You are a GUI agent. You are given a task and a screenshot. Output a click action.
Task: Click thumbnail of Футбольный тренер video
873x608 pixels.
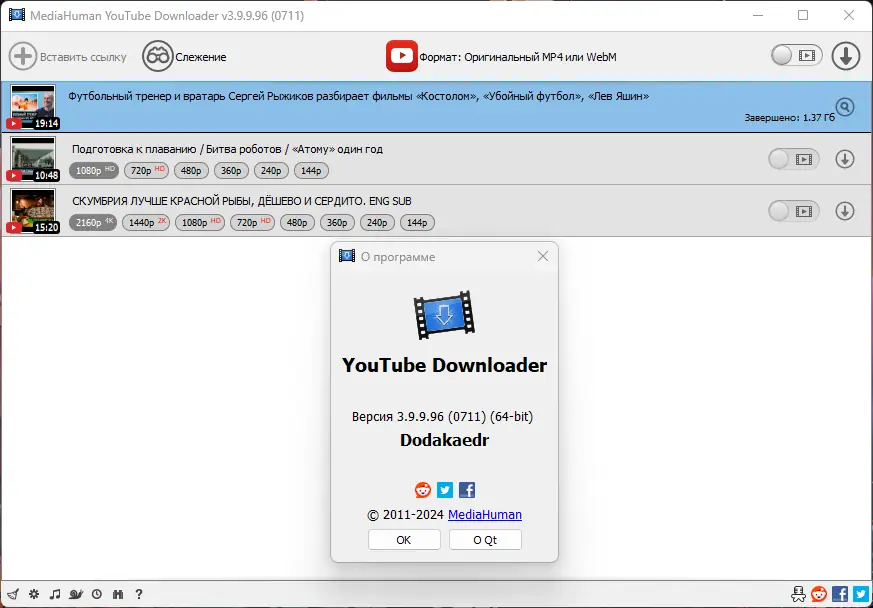click(33, 106)
